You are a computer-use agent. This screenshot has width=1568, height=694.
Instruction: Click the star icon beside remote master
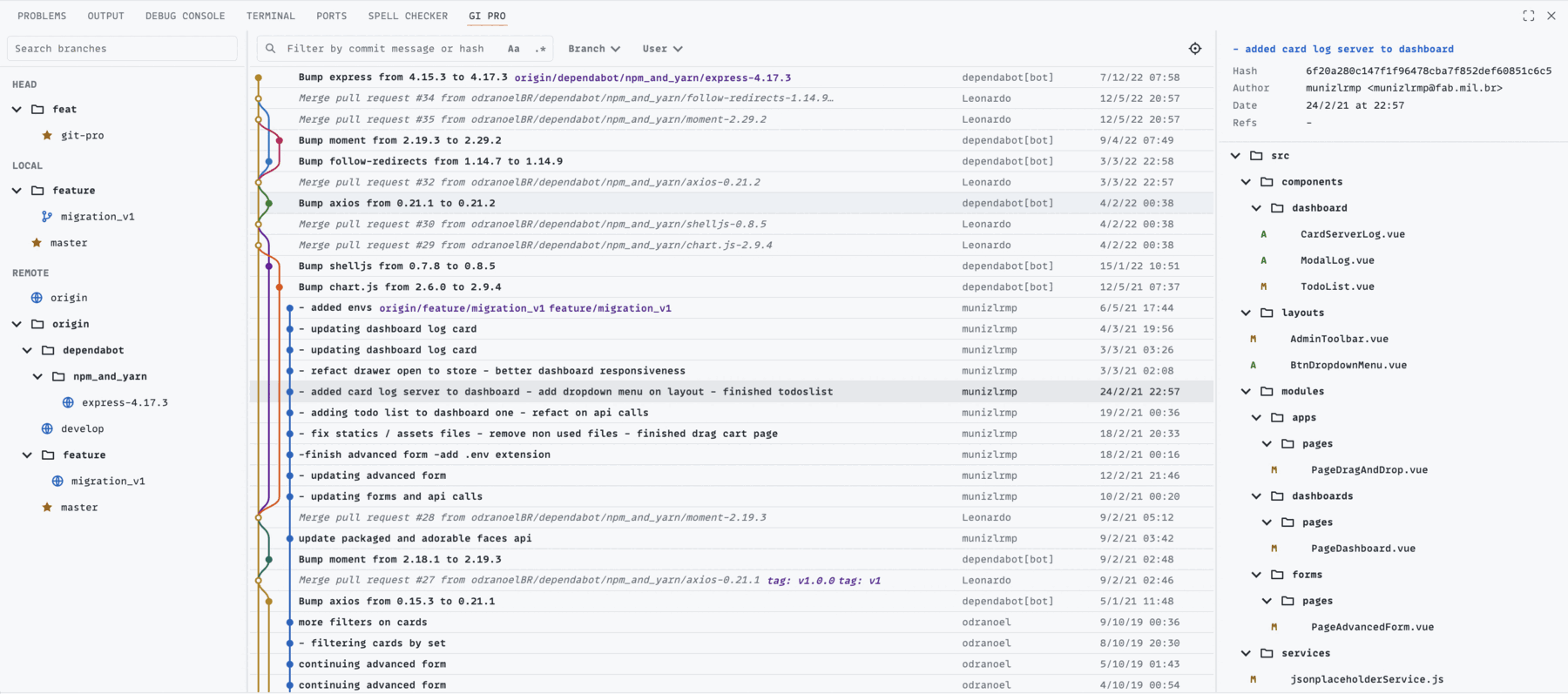[47, 507]
